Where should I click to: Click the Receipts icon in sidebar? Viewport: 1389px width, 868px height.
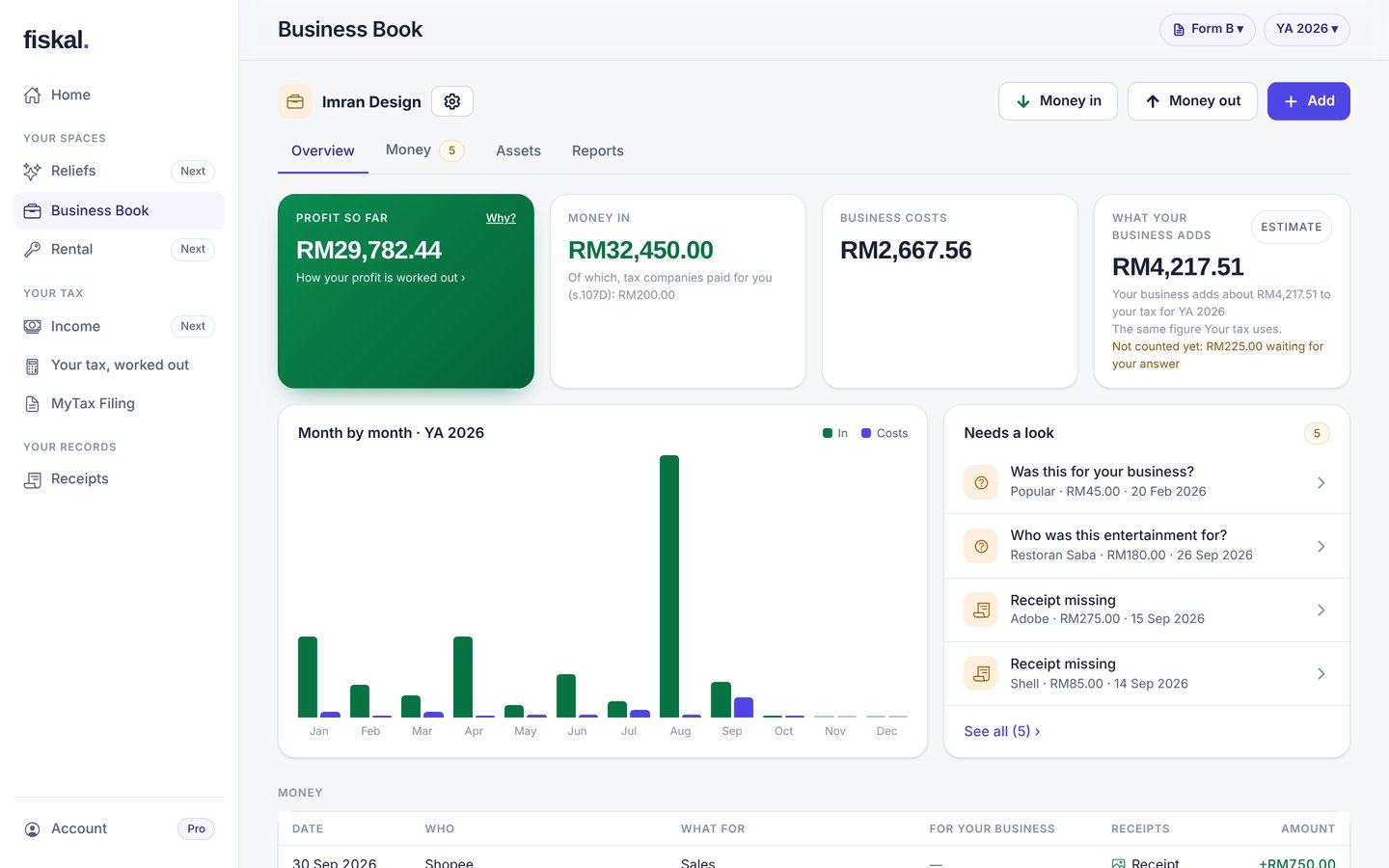point(32,479)
